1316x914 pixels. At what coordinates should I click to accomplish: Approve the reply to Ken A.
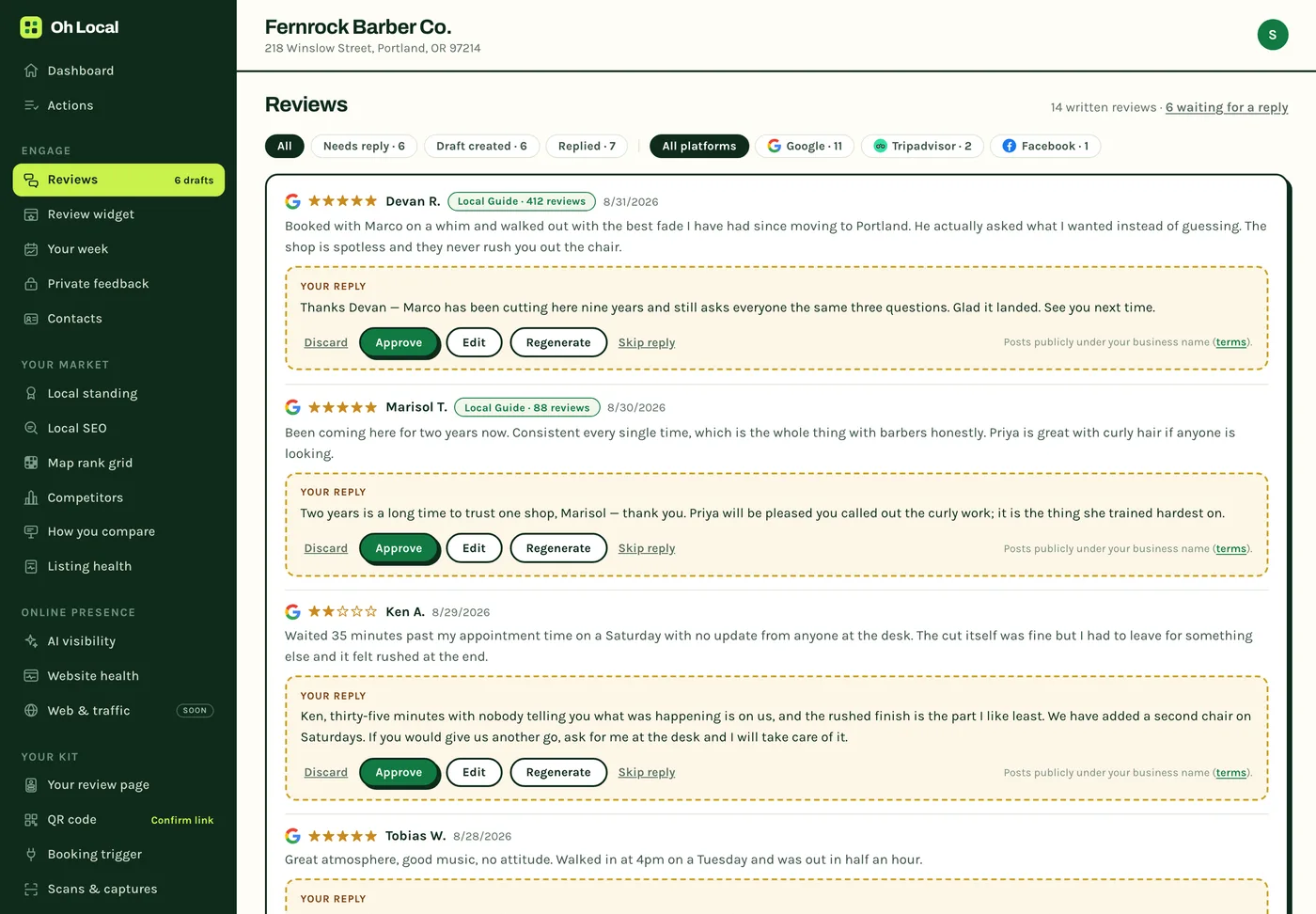[x=399, y=772]
